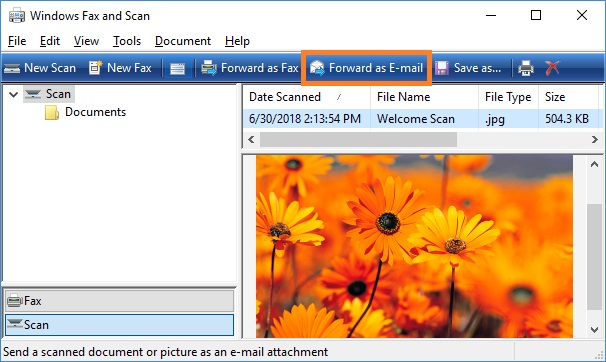Click the 504.3 KB size cell
This screenshot has height=362, width=606.
click(567, 119)
